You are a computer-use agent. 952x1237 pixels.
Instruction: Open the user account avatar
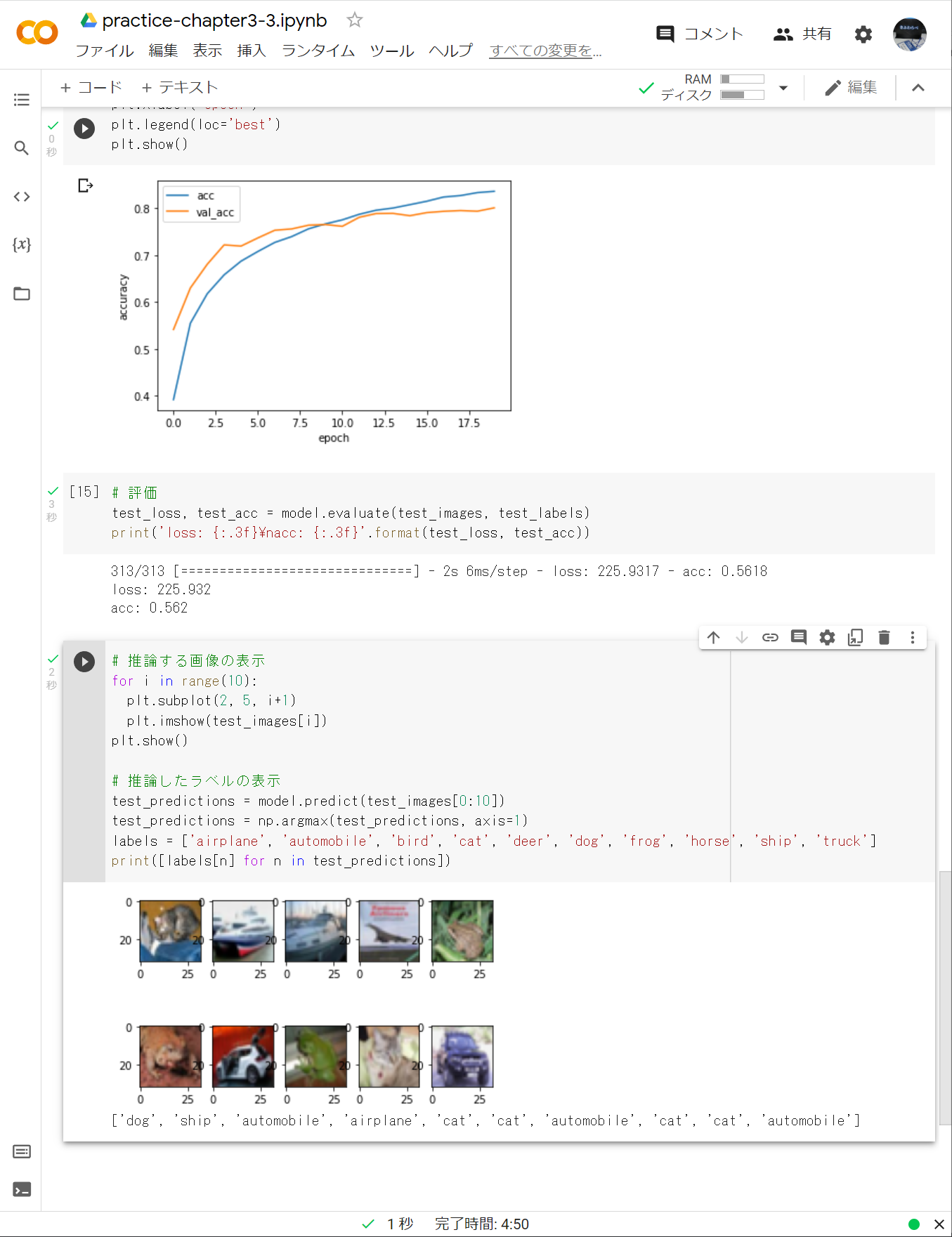(x=910, y=34)
